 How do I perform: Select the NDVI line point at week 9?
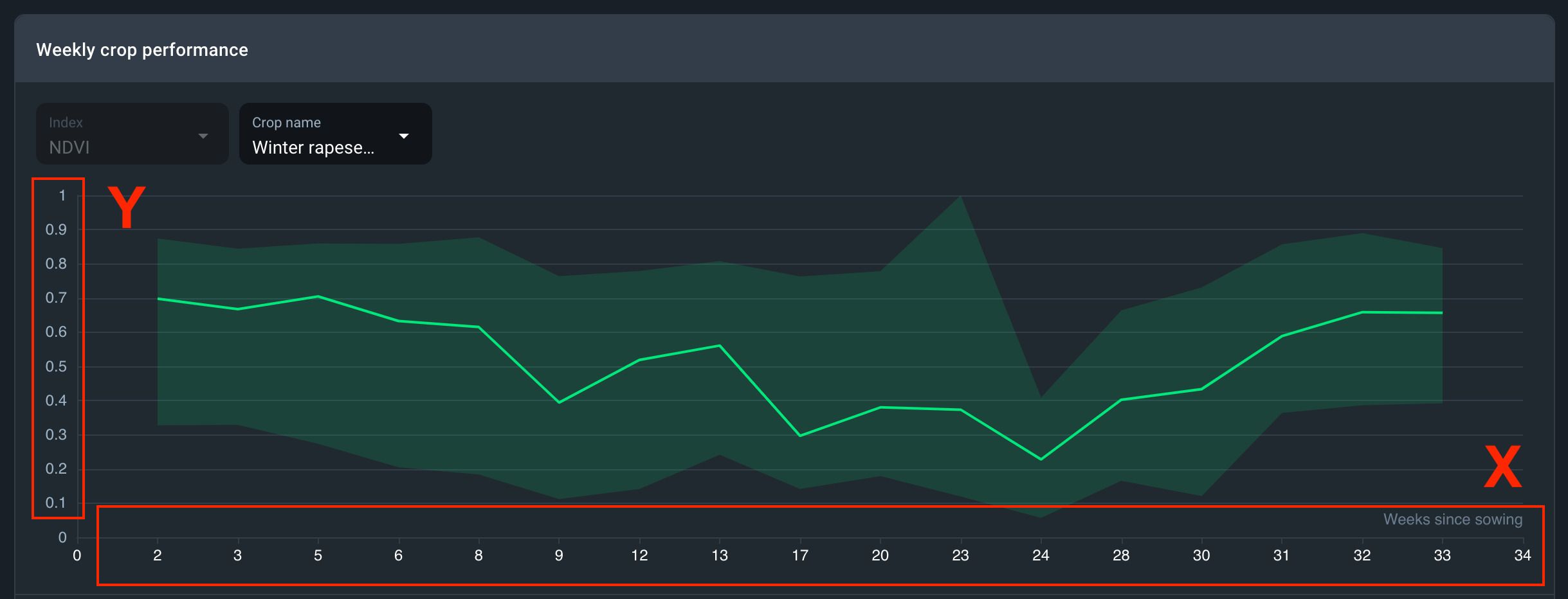point(559,402)
